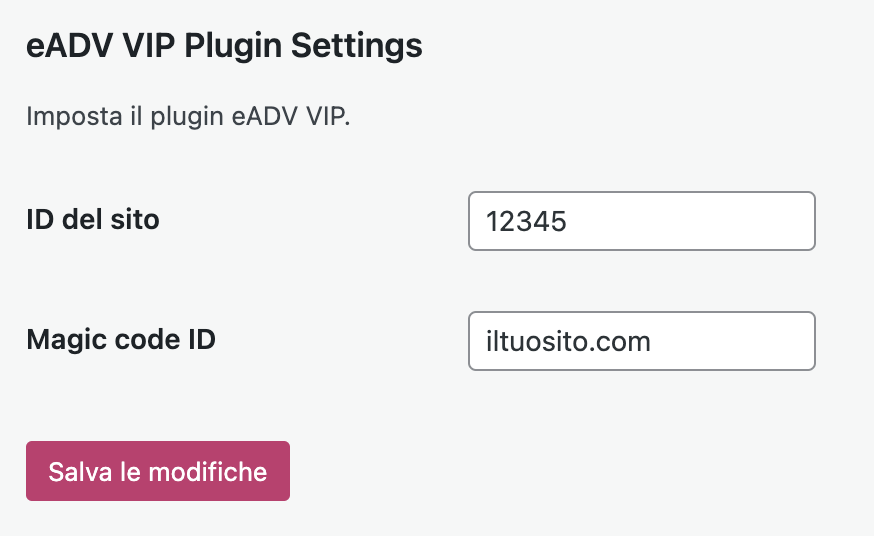This screenshot has width=874, height=536.
Task: Click empty space inside Magic code textbox
Action: click(736, 341)
